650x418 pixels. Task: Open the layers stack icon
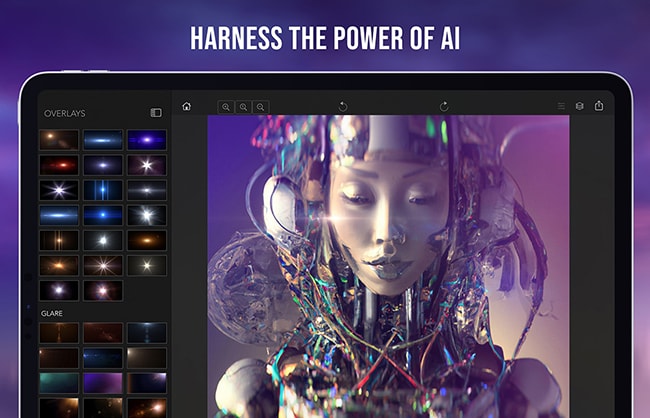(x=580, y=106)
